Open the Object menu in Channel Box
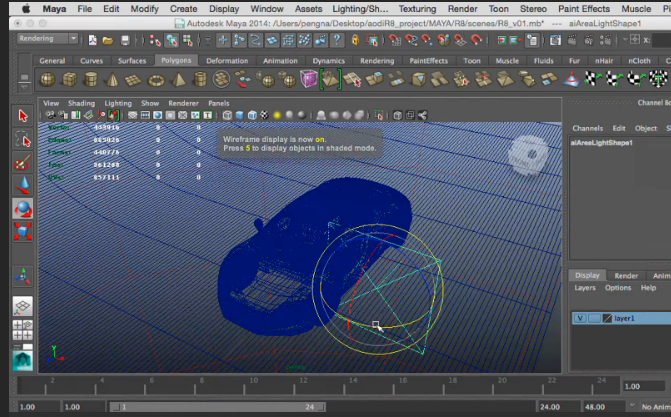The height and width of the screenshot is (417, 671). coord(646,128)
